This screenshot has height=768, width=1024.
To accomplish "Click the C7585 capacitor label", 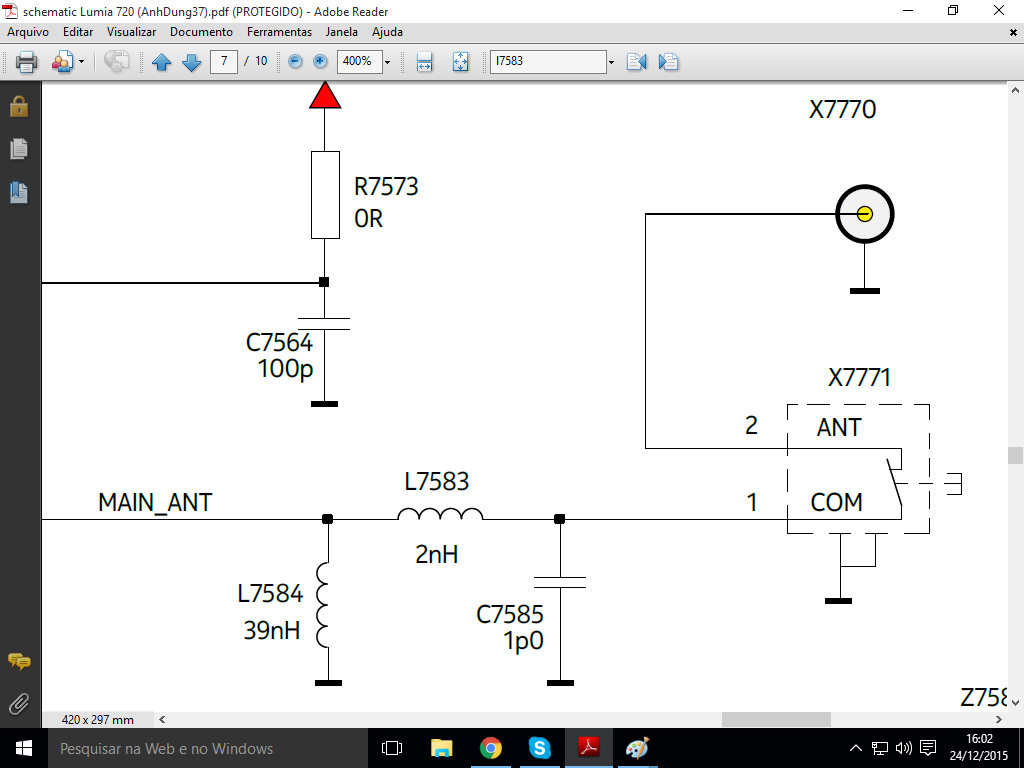I will 509,615.
